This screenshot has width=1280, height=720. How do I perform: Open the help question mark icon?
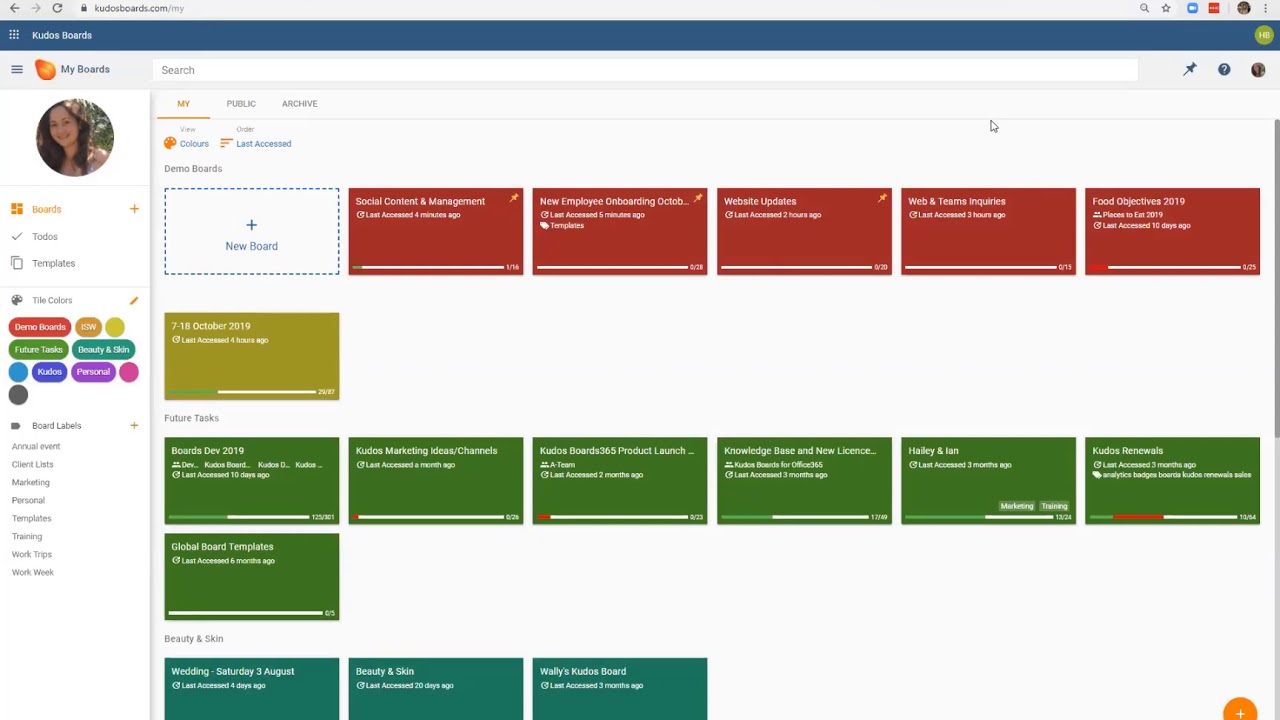tap(1224, 70)
